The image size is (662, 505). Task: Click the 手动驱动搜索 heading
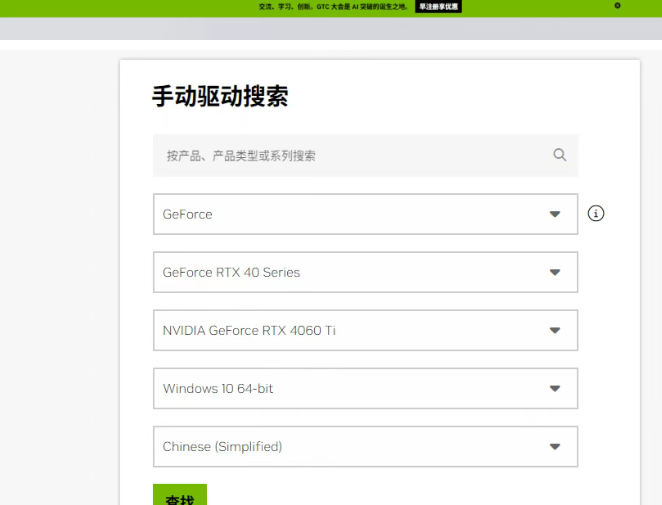[220, 96]
